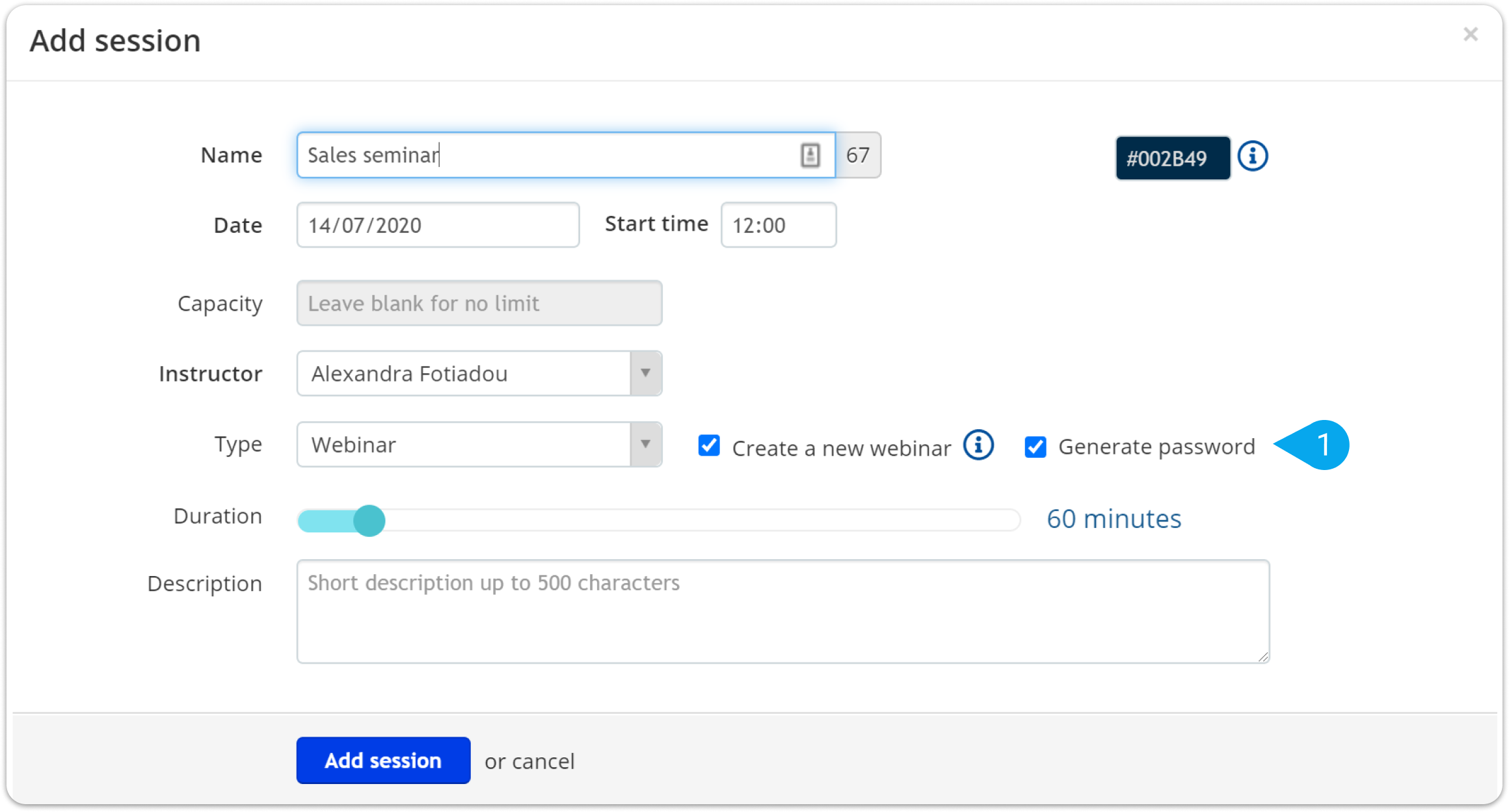Click the Start time field 12:00

[779, 225]
